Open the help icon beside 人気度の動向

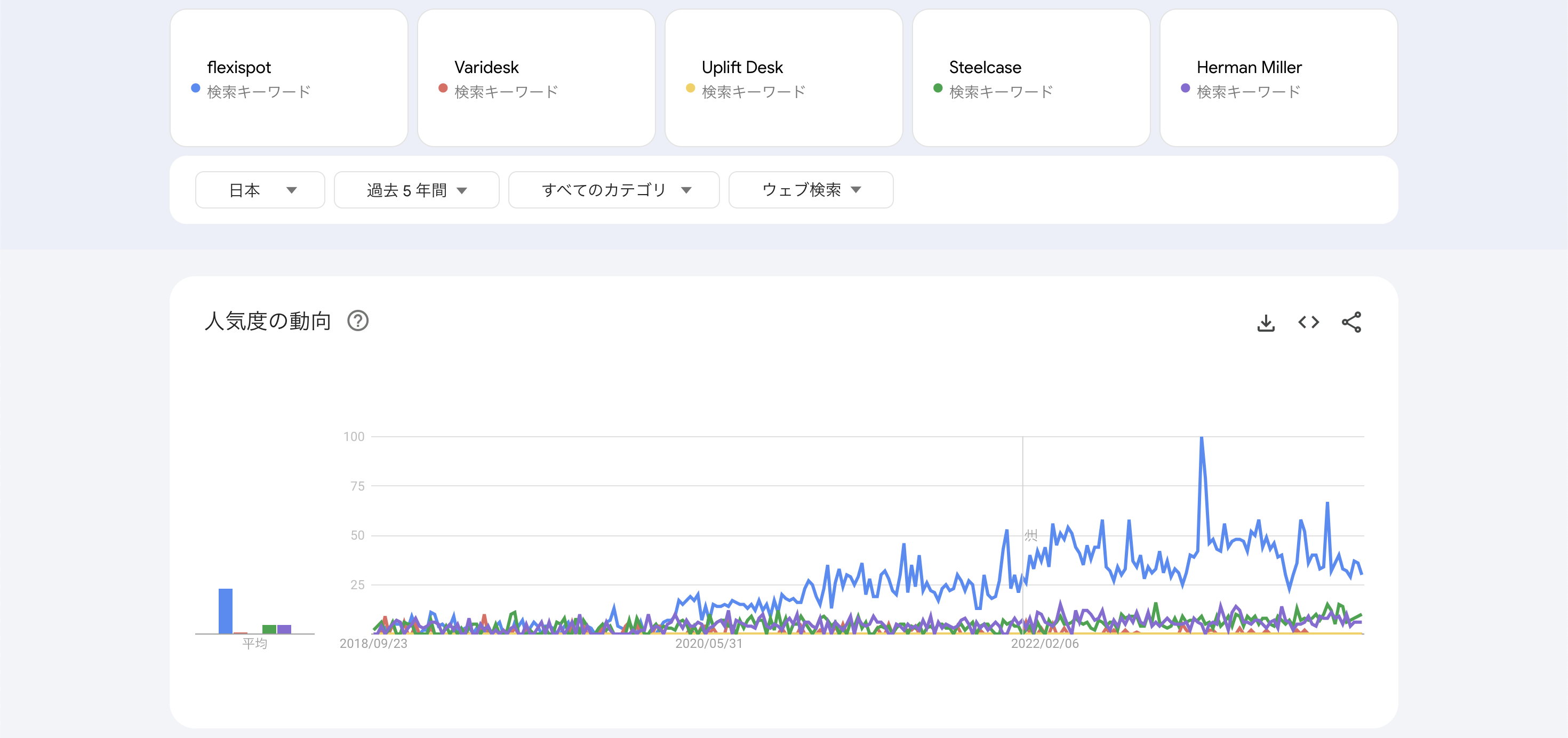(358, 320)
